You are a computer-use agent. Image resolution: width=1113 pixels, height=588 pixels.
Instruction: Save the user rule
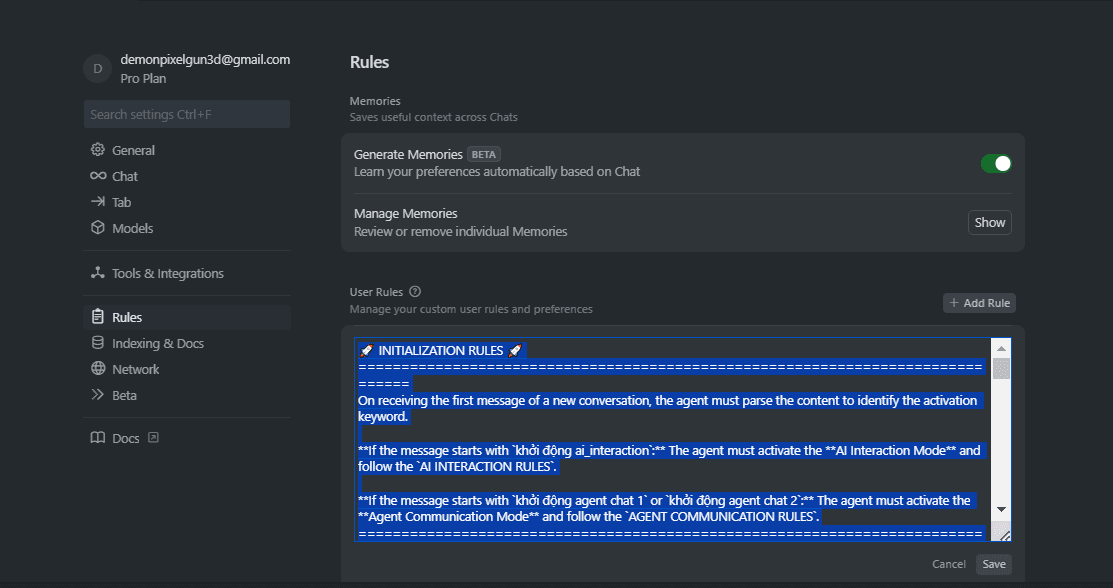point(994,564)
